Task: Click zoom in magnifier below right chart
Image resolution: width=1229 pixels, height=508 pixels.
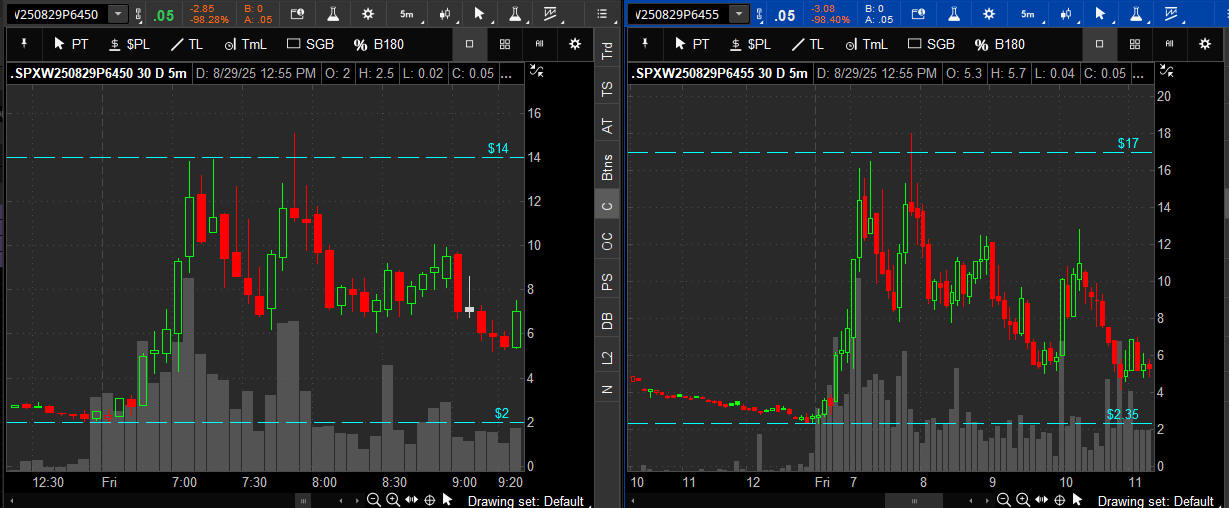Action: (1039, 500)
